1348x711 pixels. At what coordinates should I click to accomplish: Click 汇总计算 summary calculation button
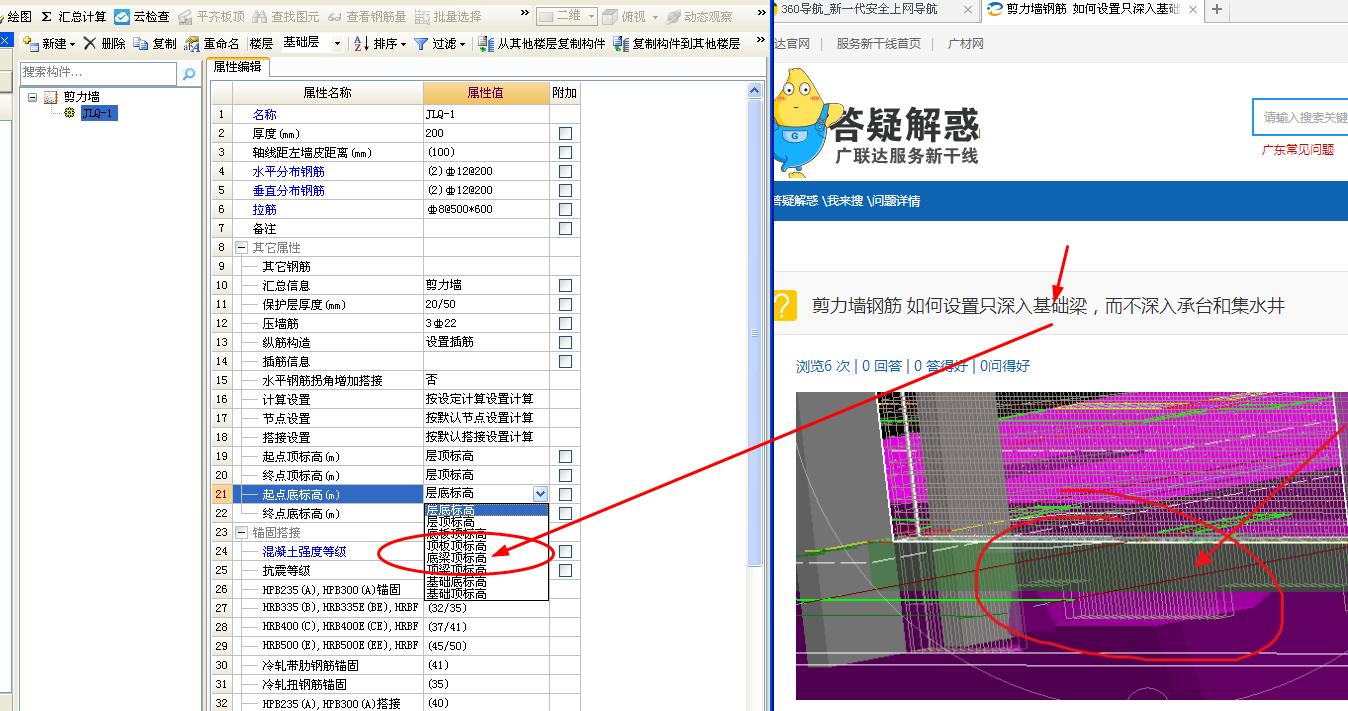click(74, 17)
